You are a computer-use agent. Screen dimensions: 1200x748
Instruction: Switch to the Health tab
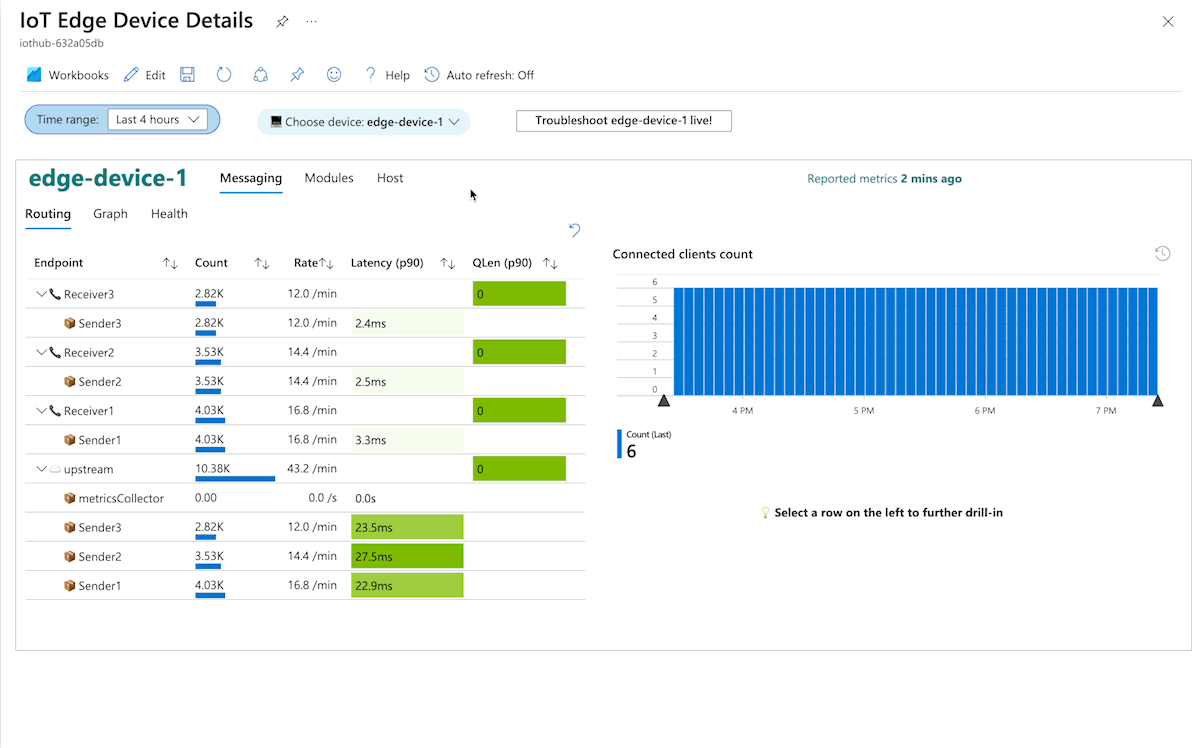[x=169, y=214]
